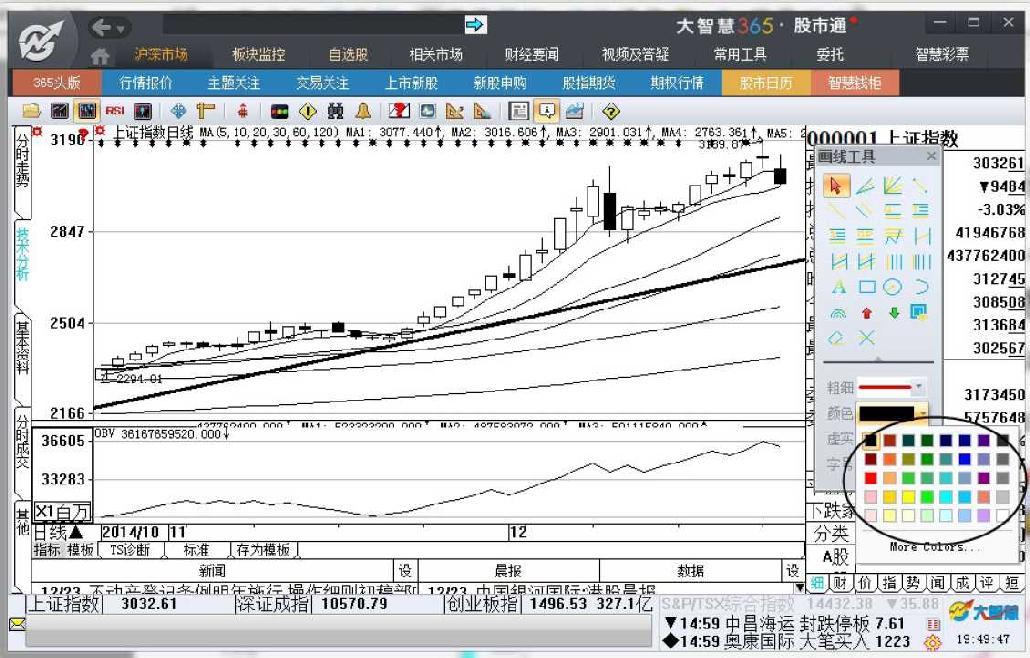Click the traffic light toolbar icon
The height and width of the screenshot is (658, 1030).
click(x=280, y=111)
